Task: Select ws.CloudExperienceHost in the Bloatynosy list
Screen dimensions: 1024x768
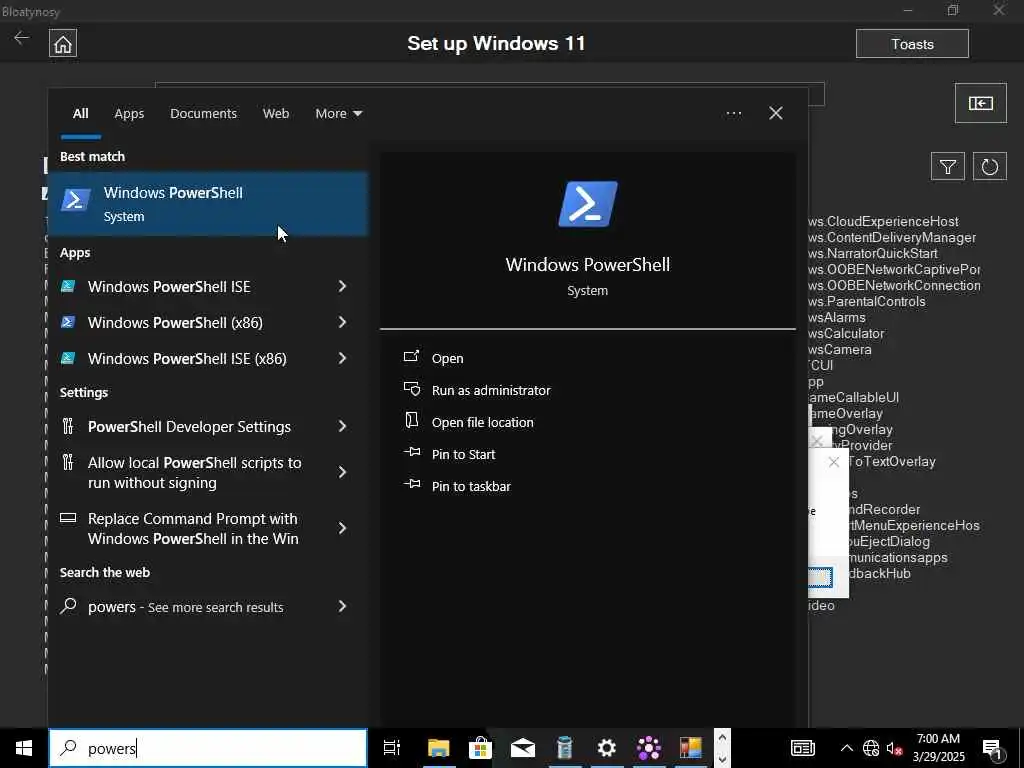Action: point(884,221)
